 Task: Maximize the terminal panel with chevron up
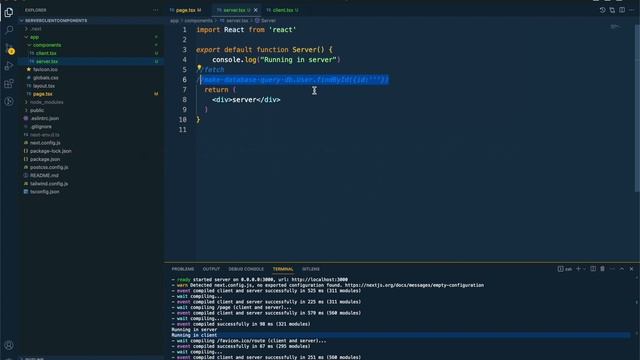click(x=622, y=269)
